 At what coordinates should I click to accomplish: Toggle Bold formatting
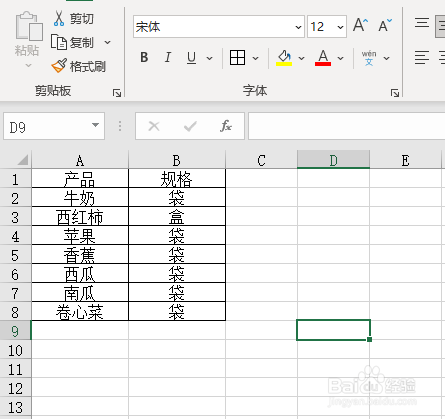click(144, 57)
